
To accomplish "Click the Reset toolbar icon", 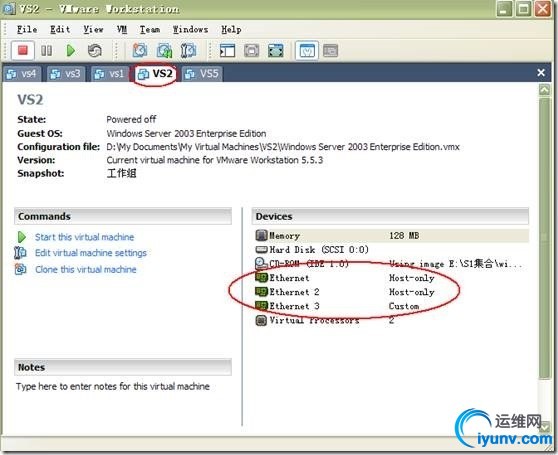I will [95, 51].
